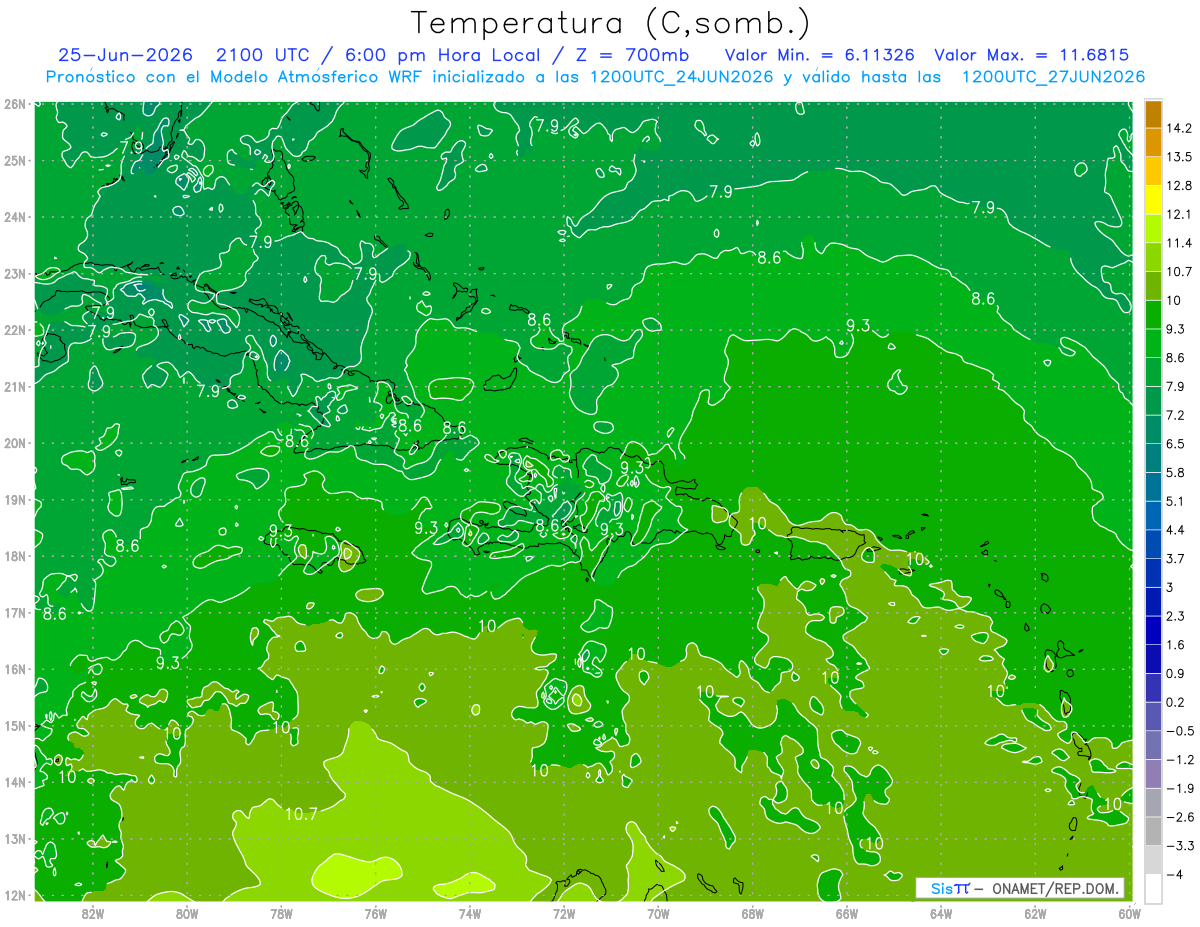Click the '10.7' contour label on the map
1200x927 pixels.
click(x=301, y=814)
